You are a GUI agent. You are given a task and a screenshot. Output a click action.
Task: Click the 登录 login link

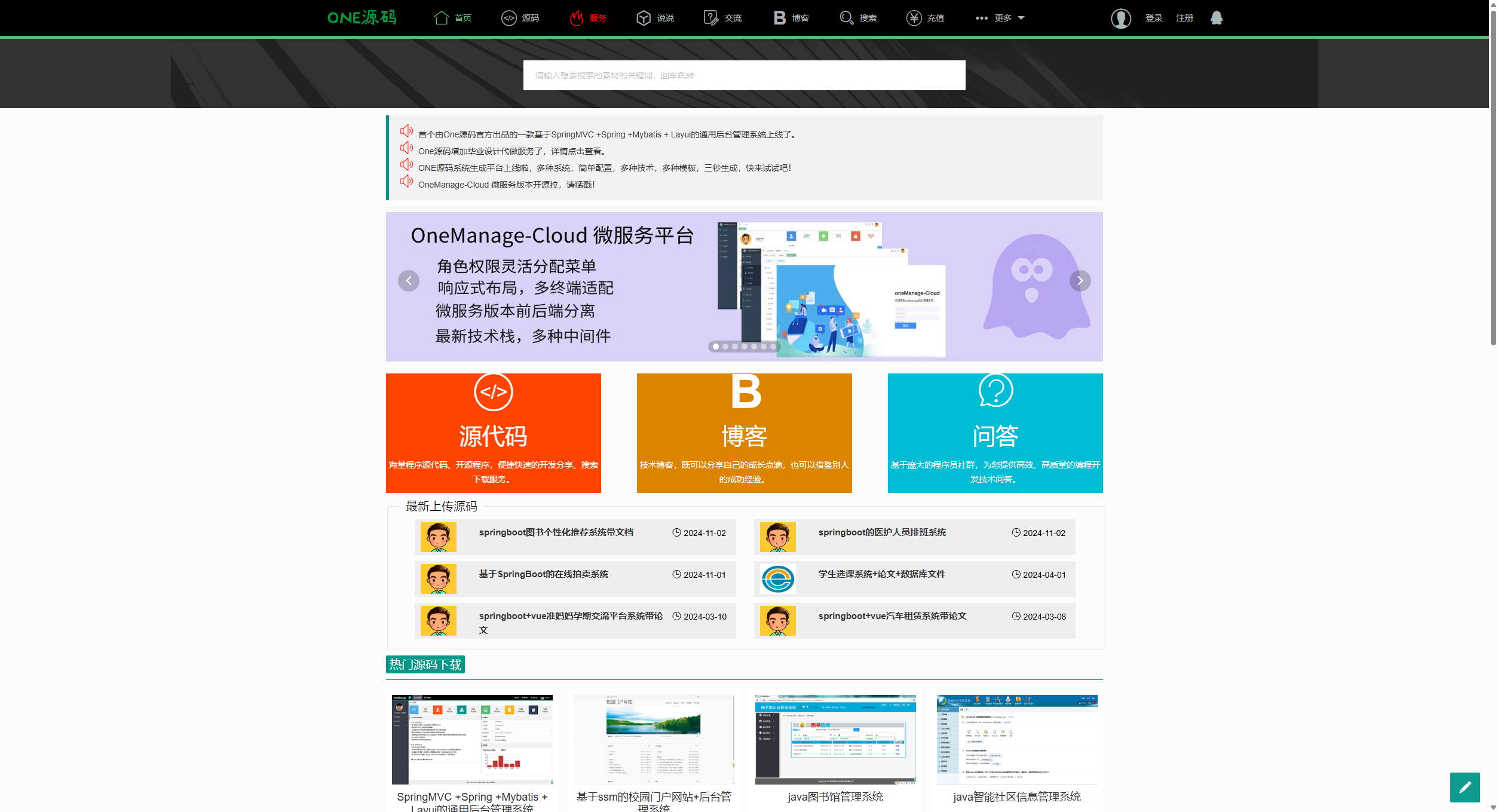1154,18
